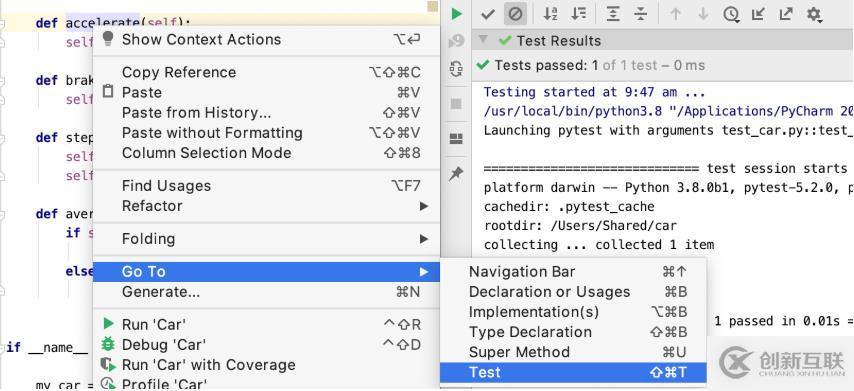
Task: Select the Test Results tree row
Action: (x=662, y=41)
